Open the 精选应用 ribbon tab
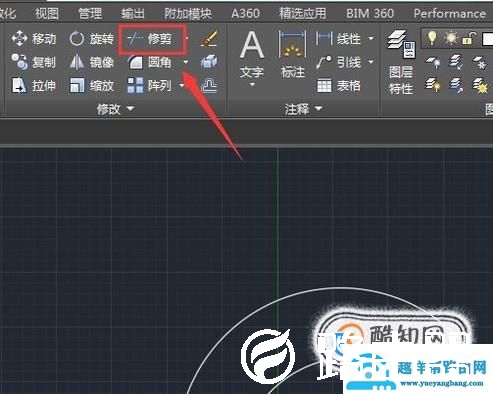This screenshot has width=493, height=394. 303,13
